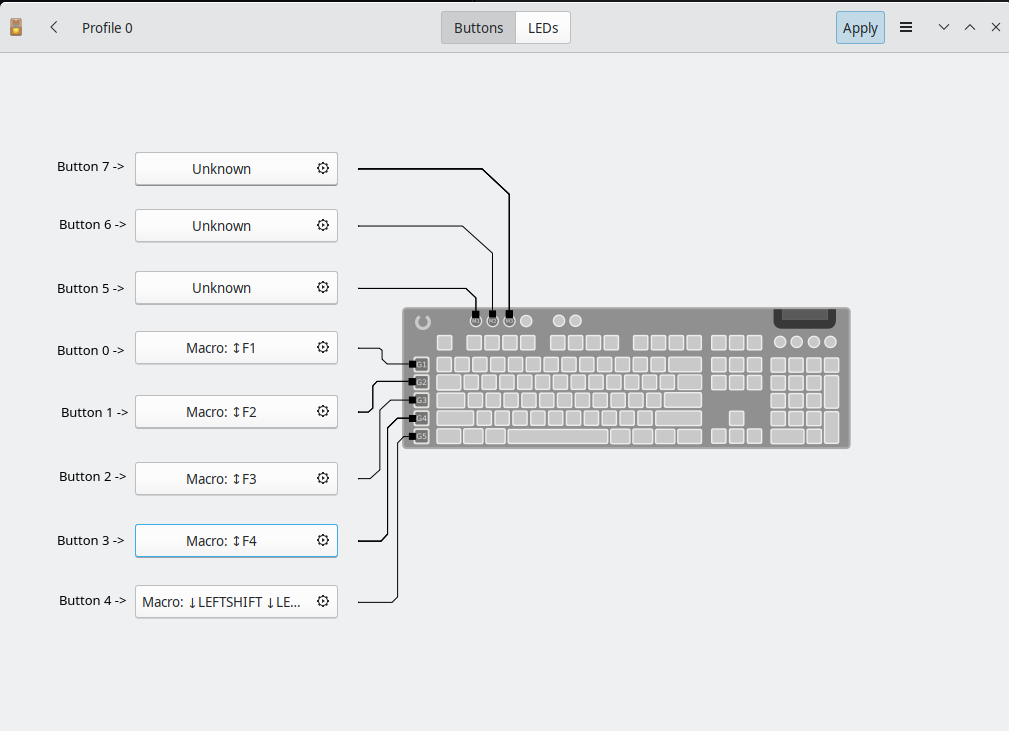
Task: Select the Buttons tab
Action: (477, 27)
